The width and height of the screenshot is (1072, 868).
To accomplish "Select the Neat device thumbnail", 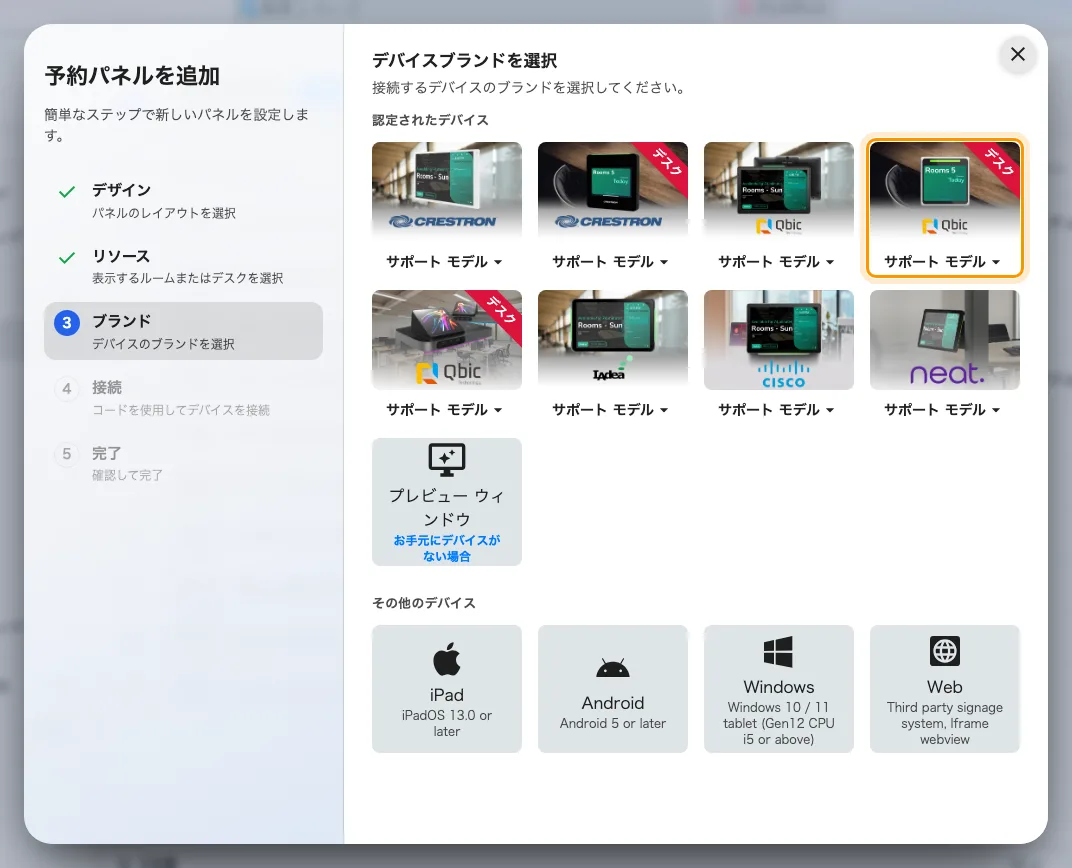I will (x=945, y=340).
